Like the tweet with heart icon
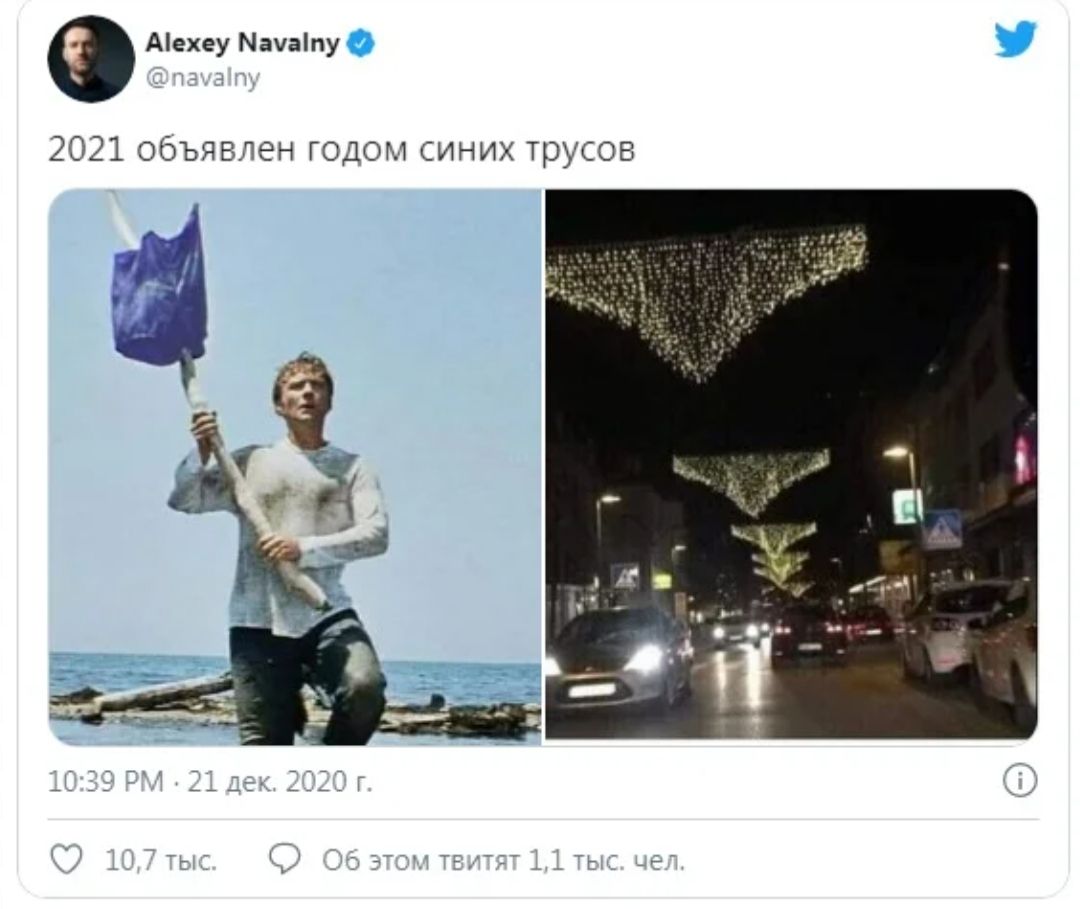Viewport: 1080px width, 909px height. 67,859
